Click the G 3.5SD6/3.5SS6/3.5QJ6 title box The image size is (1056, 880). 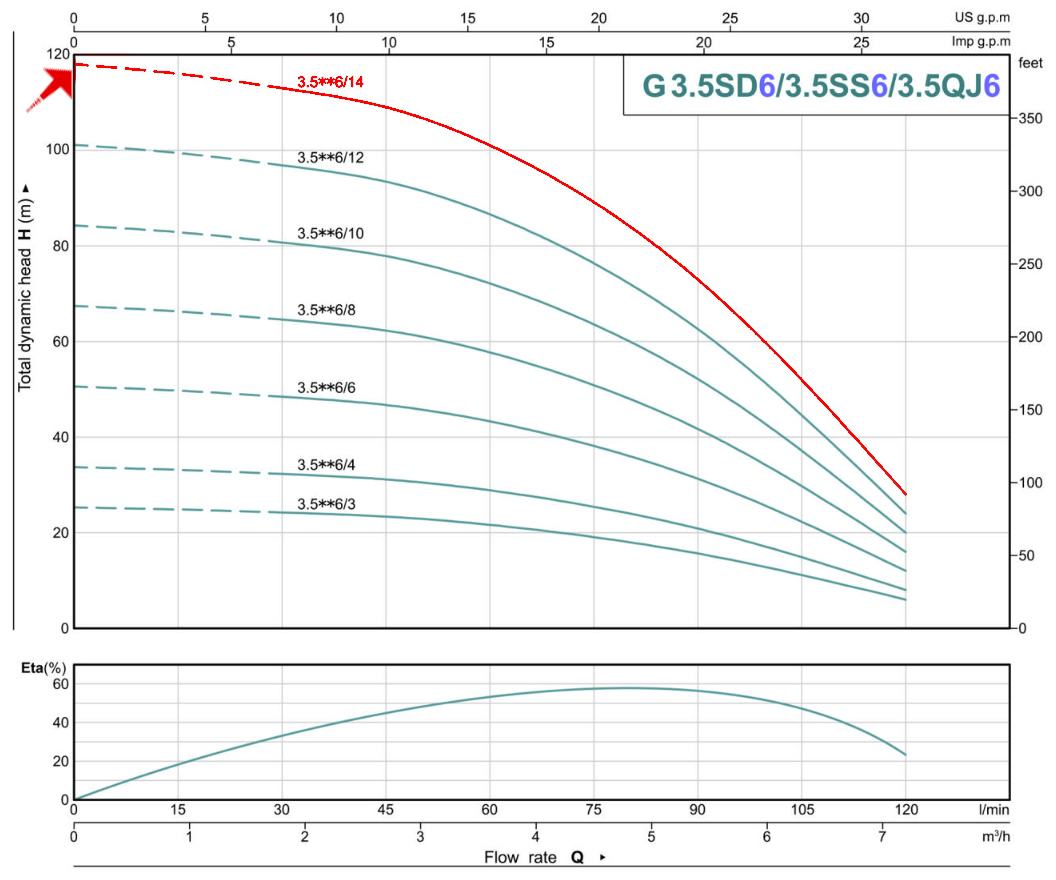click(x=816, y=86)
